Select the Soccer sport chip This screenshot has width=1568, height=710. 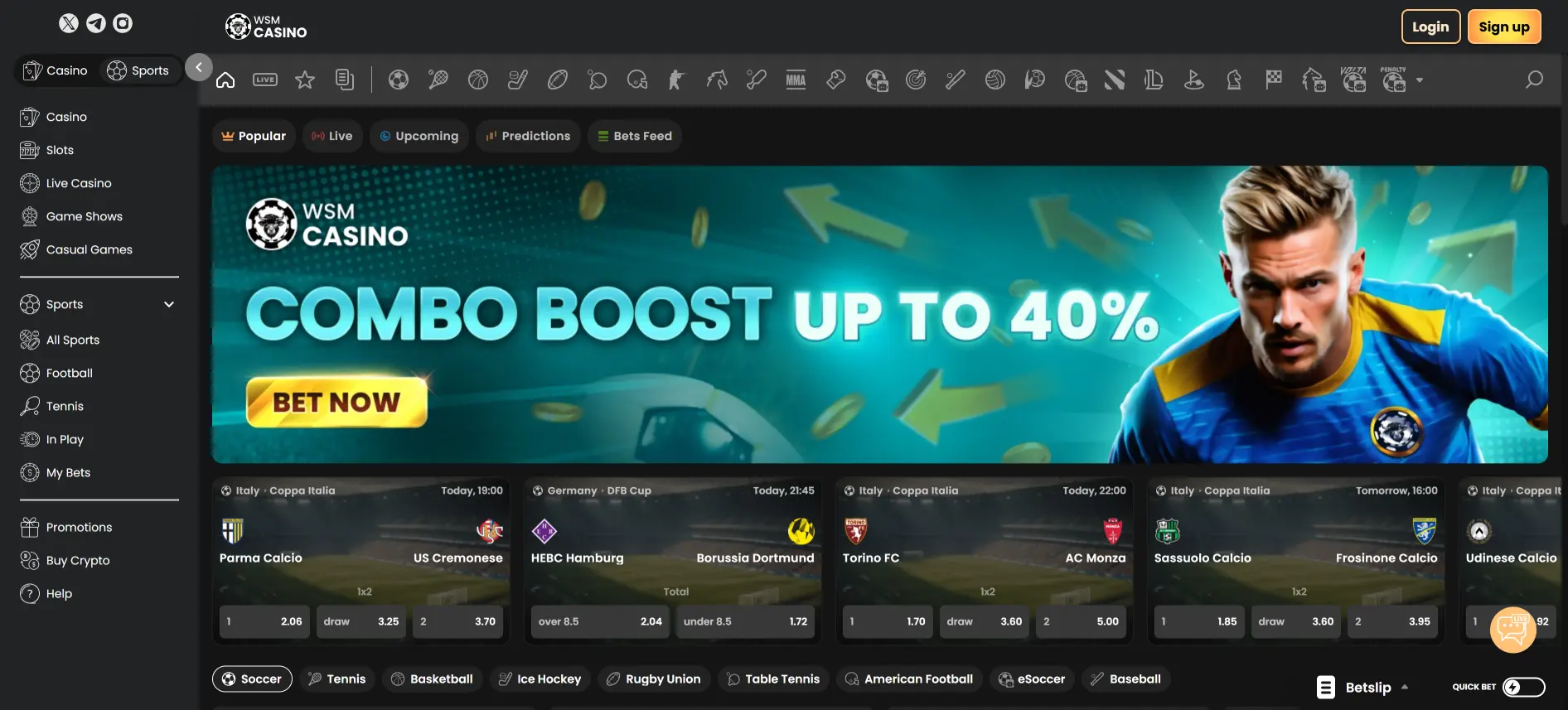[x=252, y=679]
